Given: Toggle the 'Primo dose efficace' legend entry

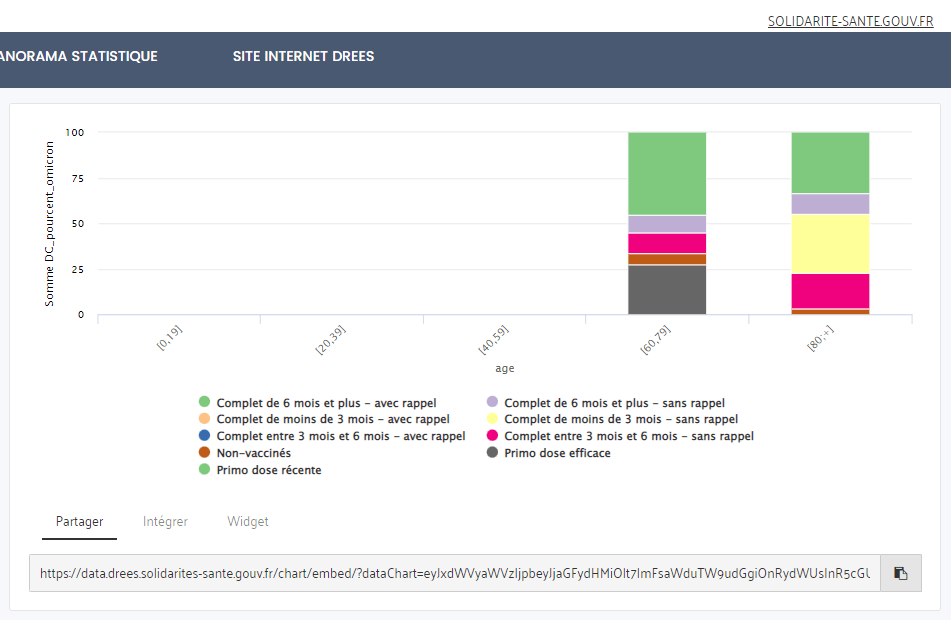Looking at the screenshot, I should (x=557, y=453).
